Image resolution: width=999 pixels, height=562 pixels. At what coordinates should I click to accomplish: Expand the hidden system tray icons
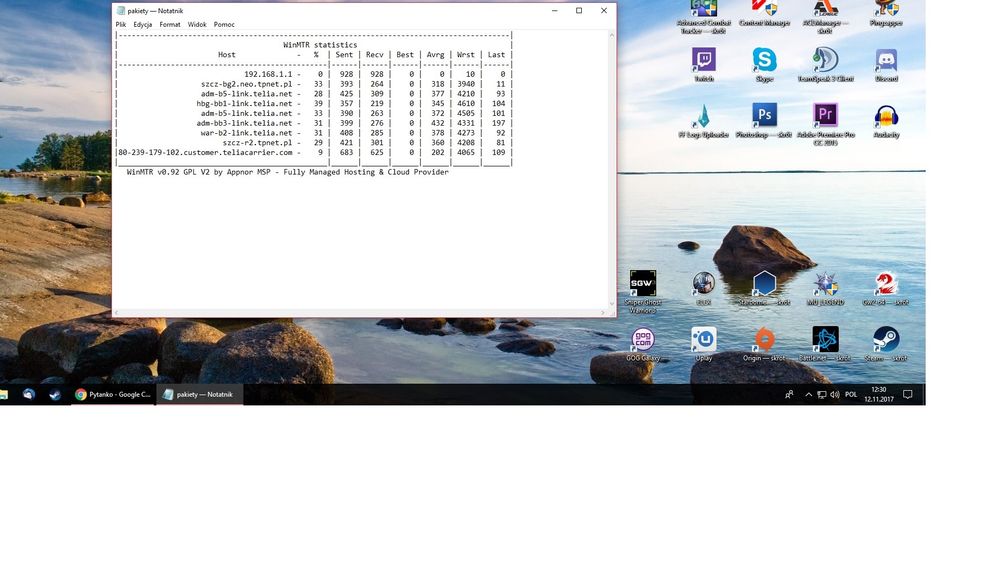808,395
